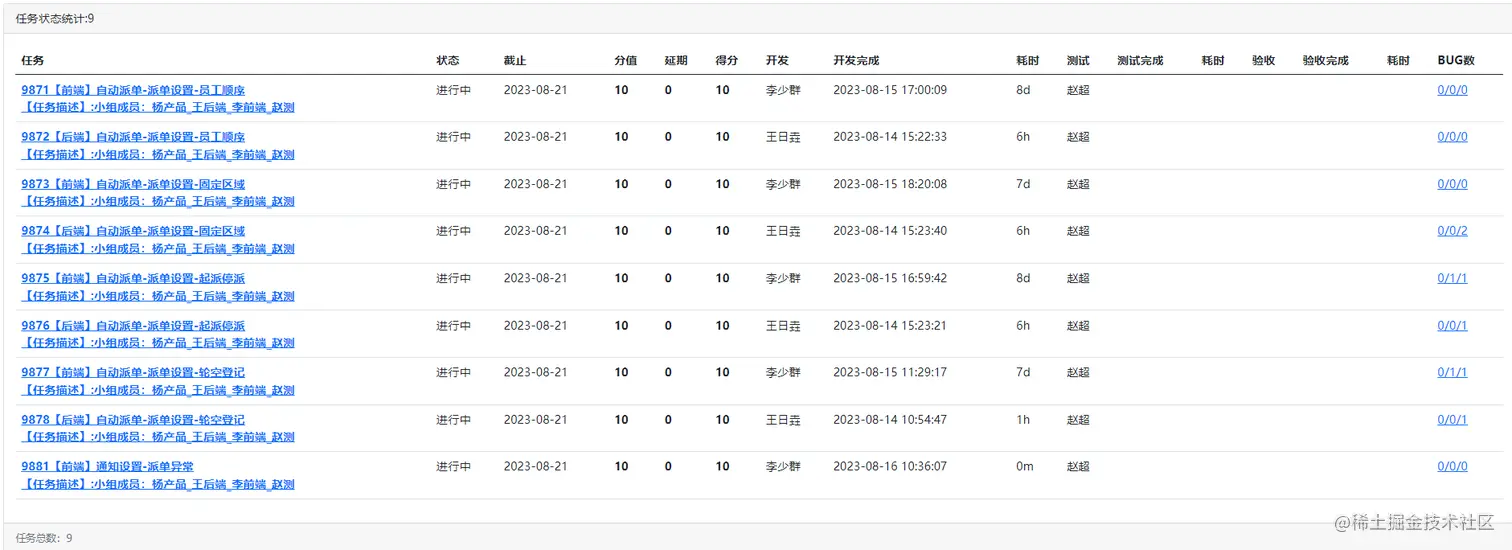Click the 状态 column header

[448, 61]
